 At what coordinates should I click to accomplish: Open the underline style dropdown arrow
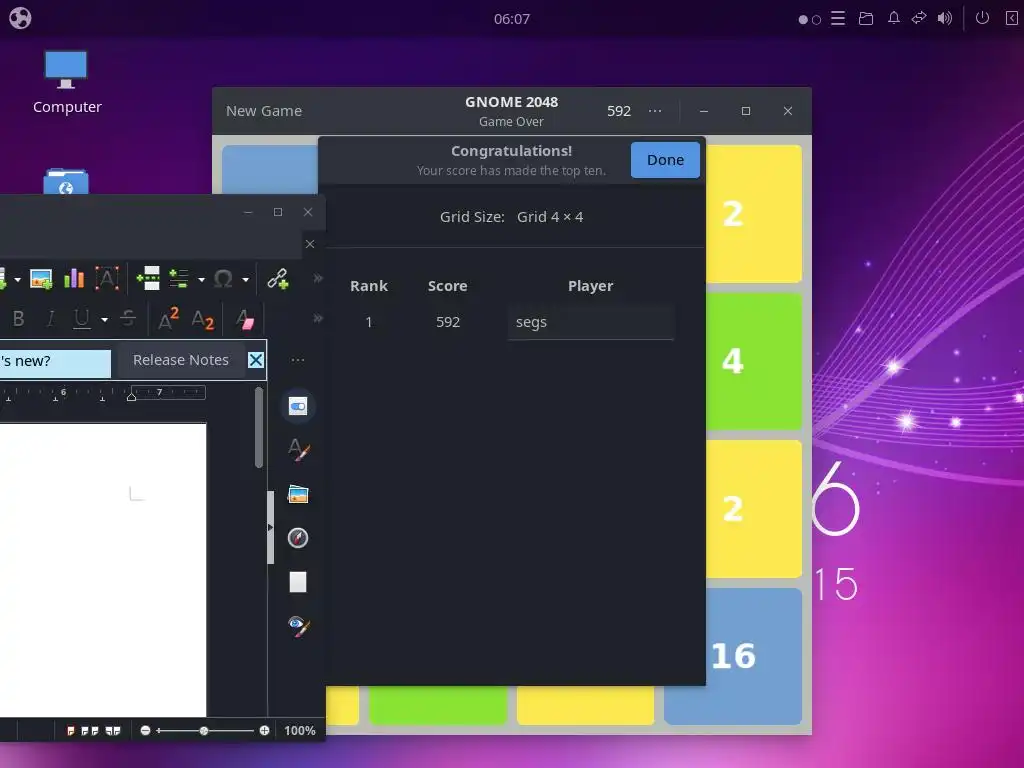pos(104,320)
